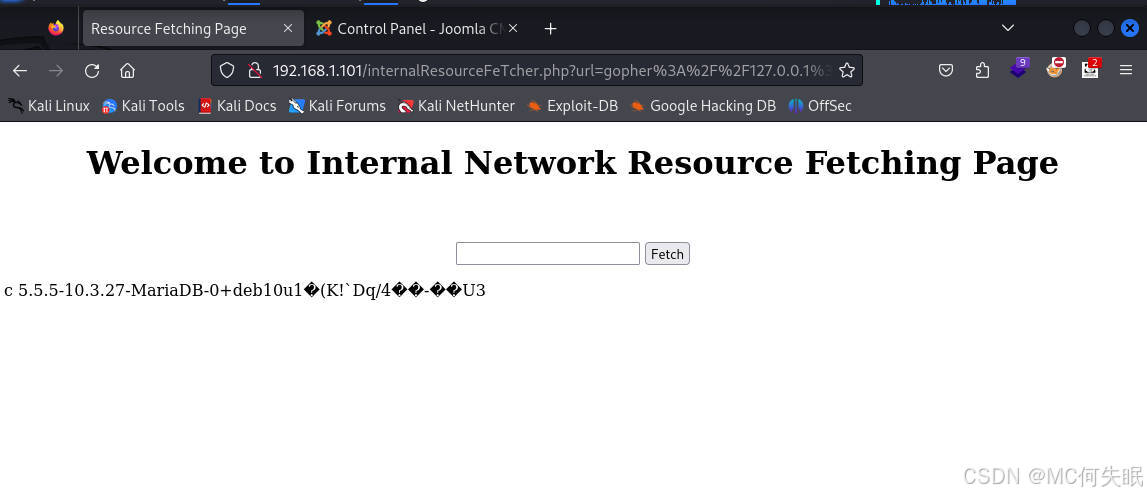Click the forward navigation arrow
The image size is (1147, 496).
(x=56, y=70)
